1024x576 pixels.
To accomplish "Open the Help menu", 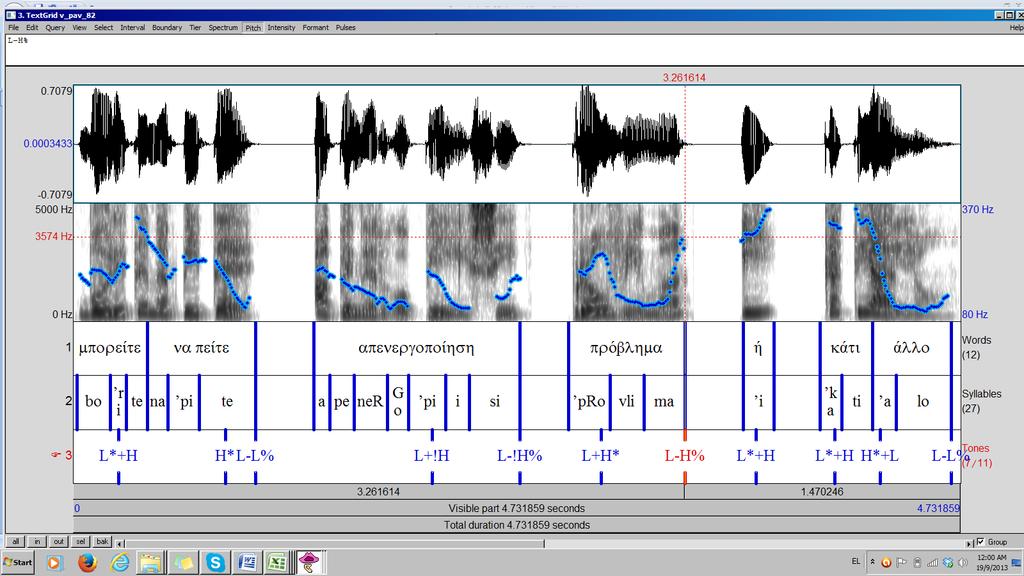I will pos(1016,27).
